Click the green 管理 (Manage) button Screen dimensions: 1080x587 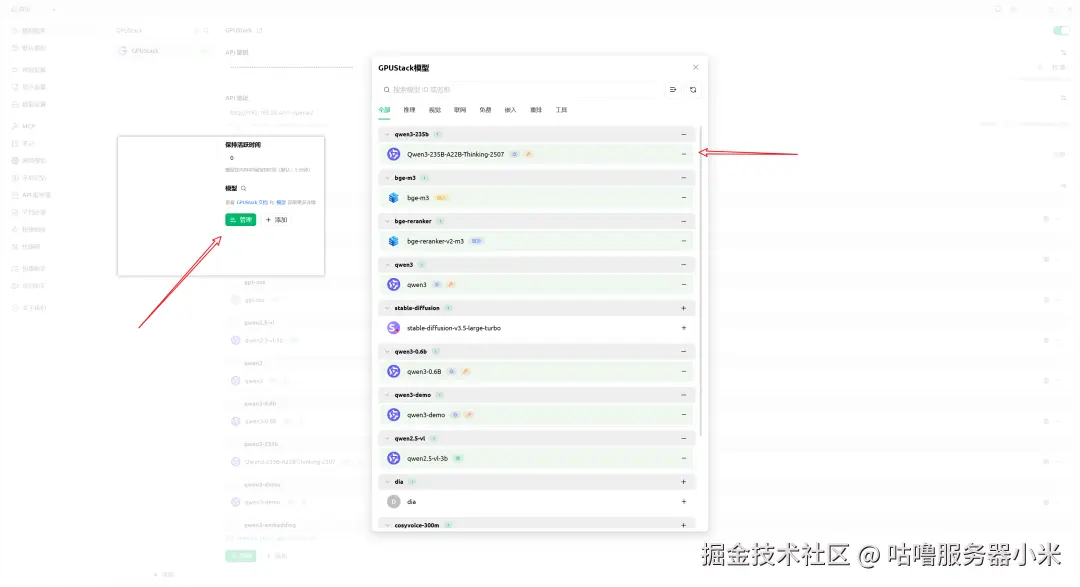(240, 220)
